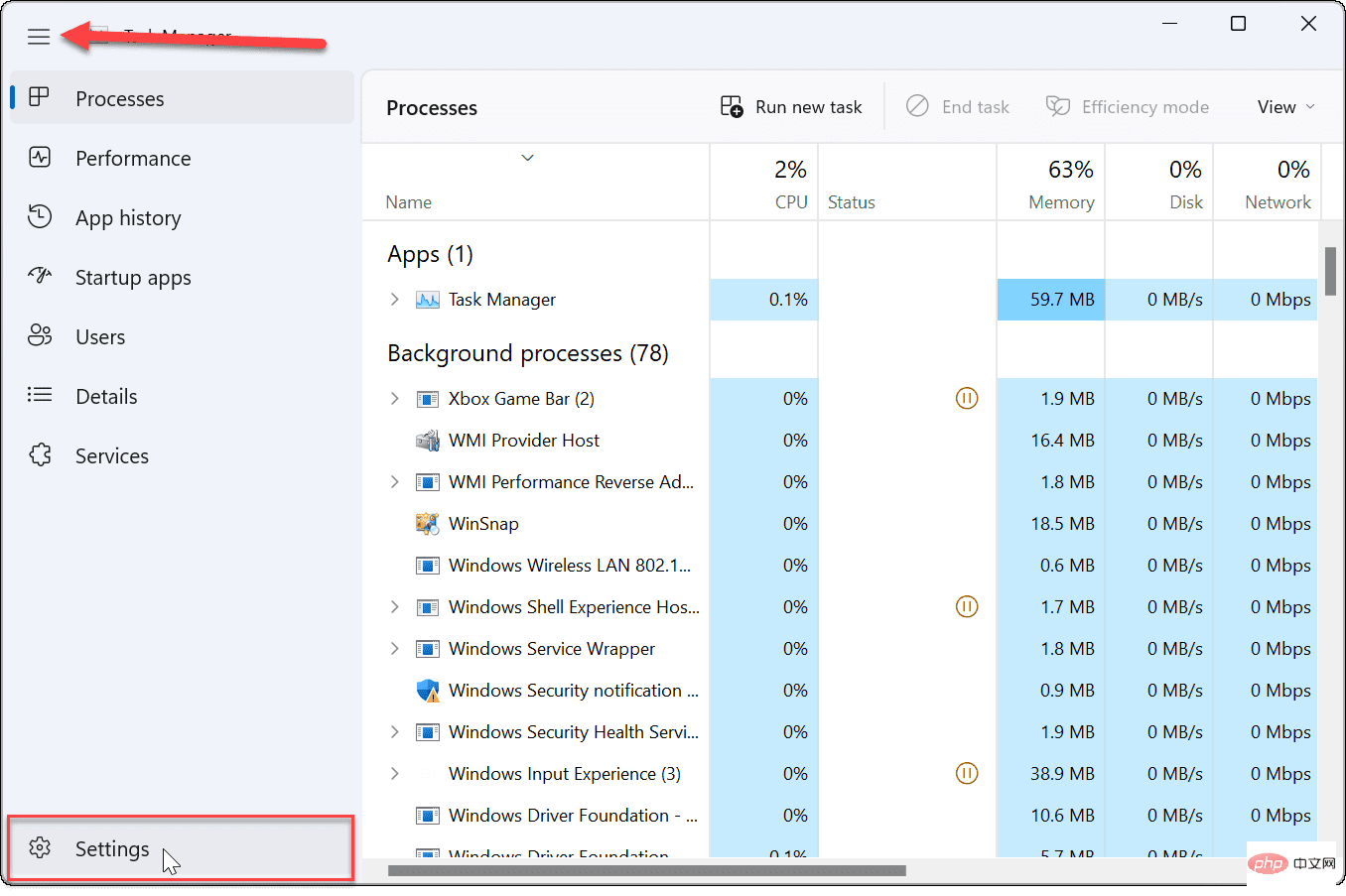1346x896 pixels.
Task: Expand the Windows Service Wrapper row
Action: [395, 648]
